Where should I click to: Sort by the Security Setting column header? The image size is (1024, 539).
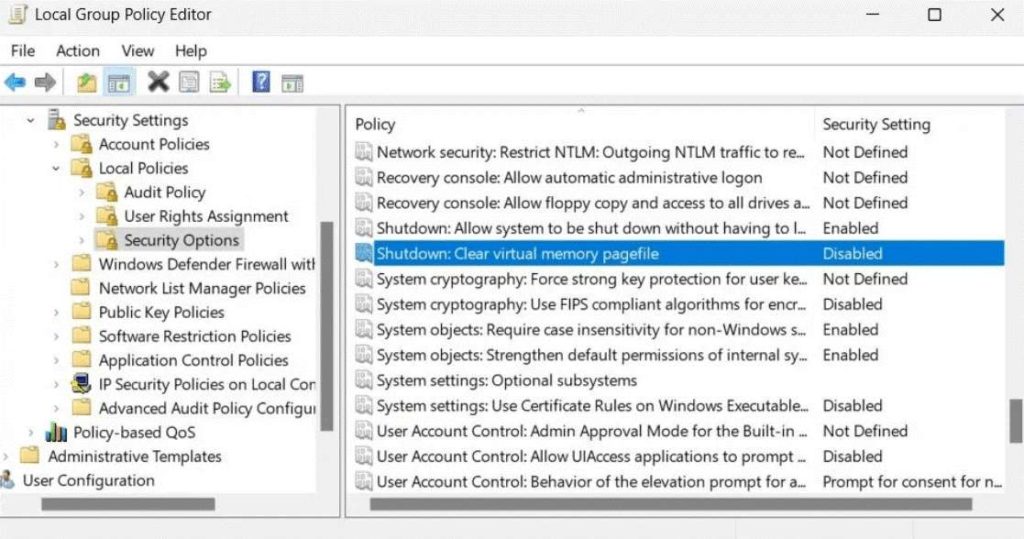(876, 124)
